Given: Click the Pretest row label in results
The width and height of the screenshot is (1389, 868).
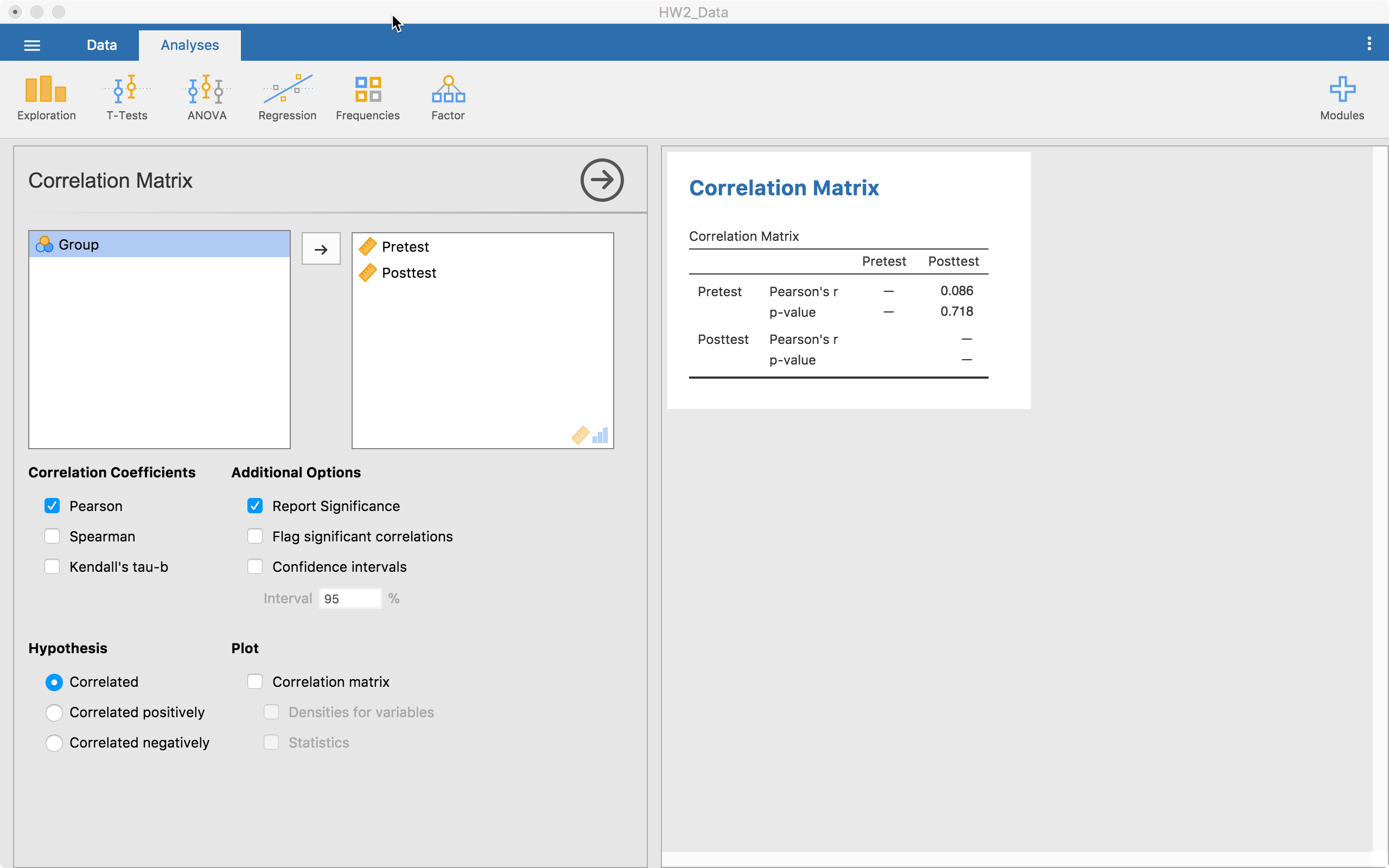Looking at the screenshot, I should pos(720,292).
